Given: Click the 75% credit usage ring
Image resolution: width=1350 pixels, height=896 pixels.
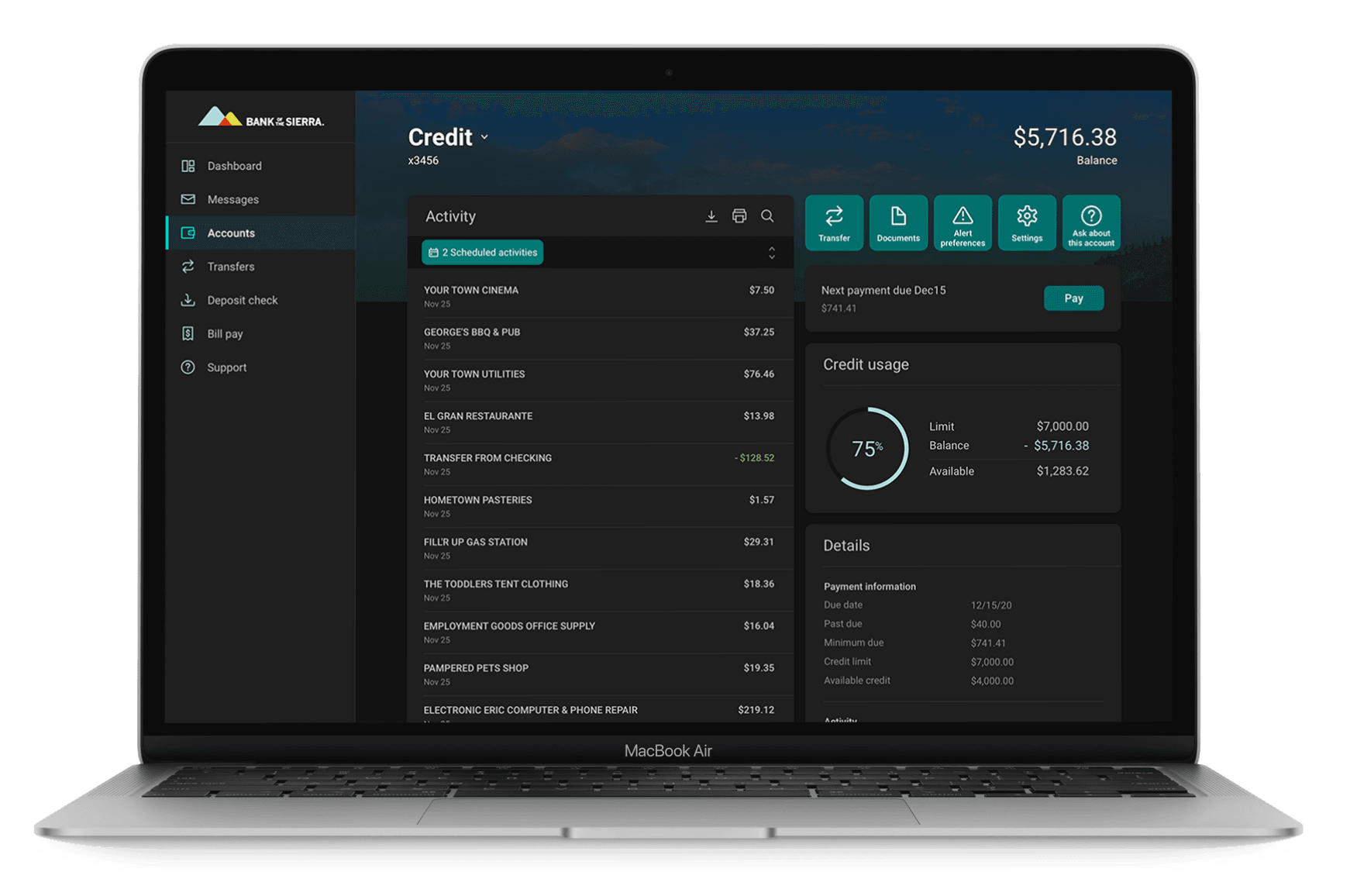Looking at the screenshot, I should [867, 449].
